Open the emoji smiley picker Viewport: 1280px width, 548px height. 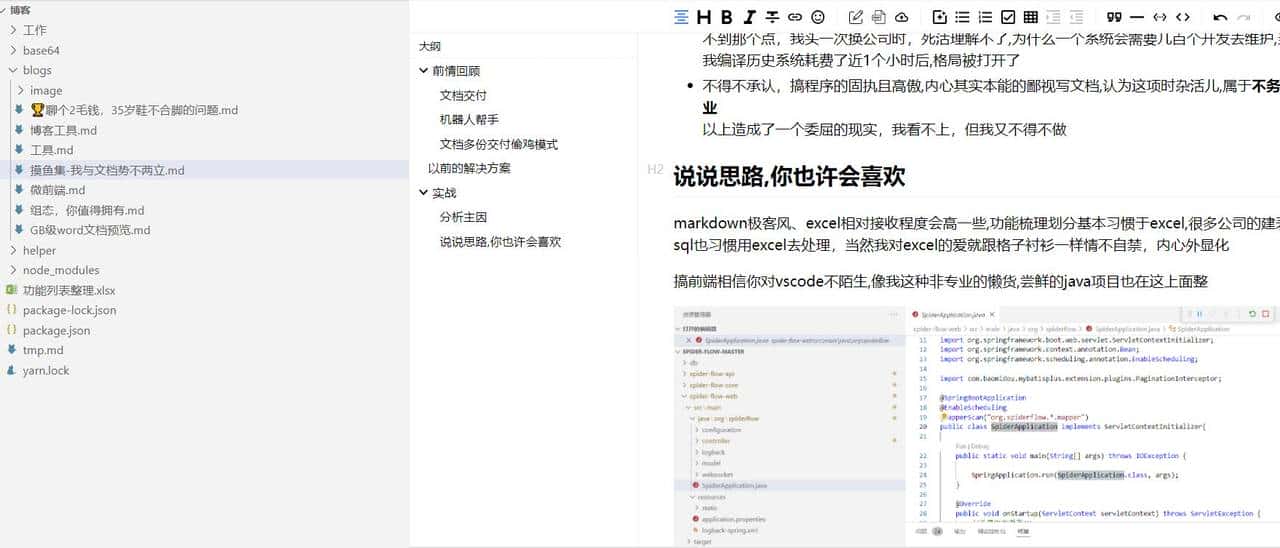pyautogui.click(x=818, y=17)
